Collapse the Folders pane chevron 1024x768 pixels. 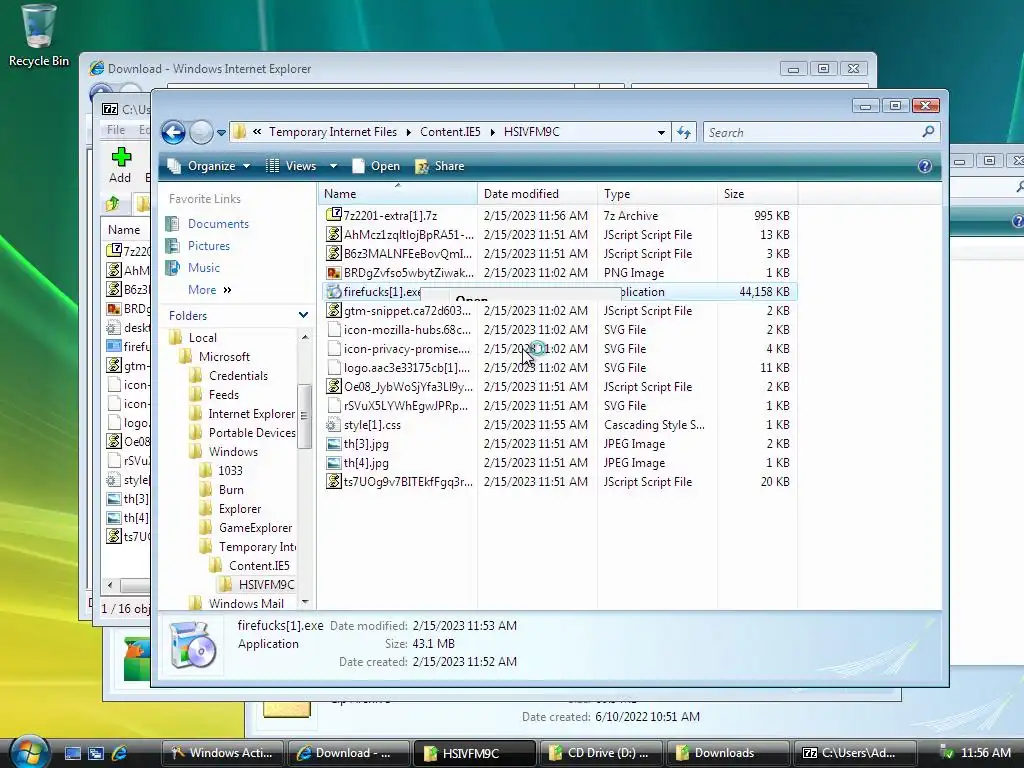point(303,315)
